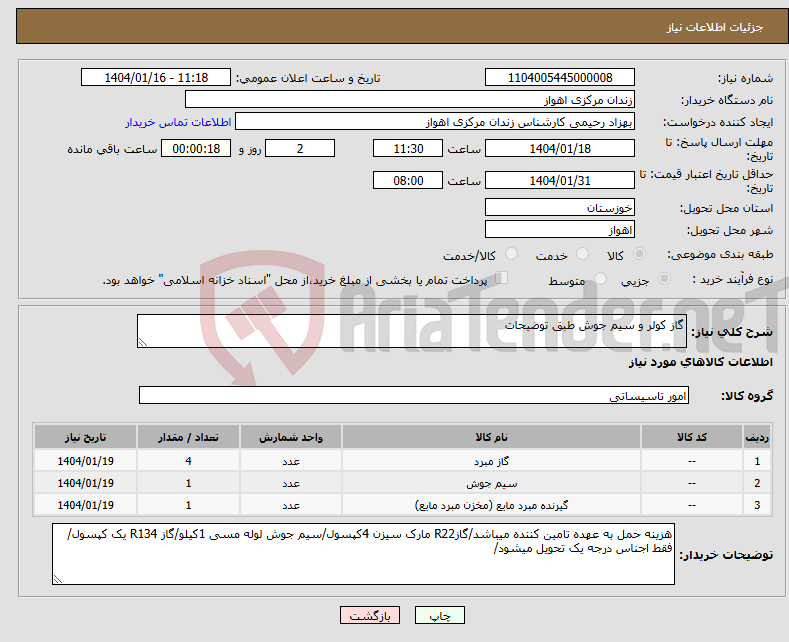Click the buyer notes textarea
Image resolution: width=789 pixels, height=642 pixels.
point(363,554)
